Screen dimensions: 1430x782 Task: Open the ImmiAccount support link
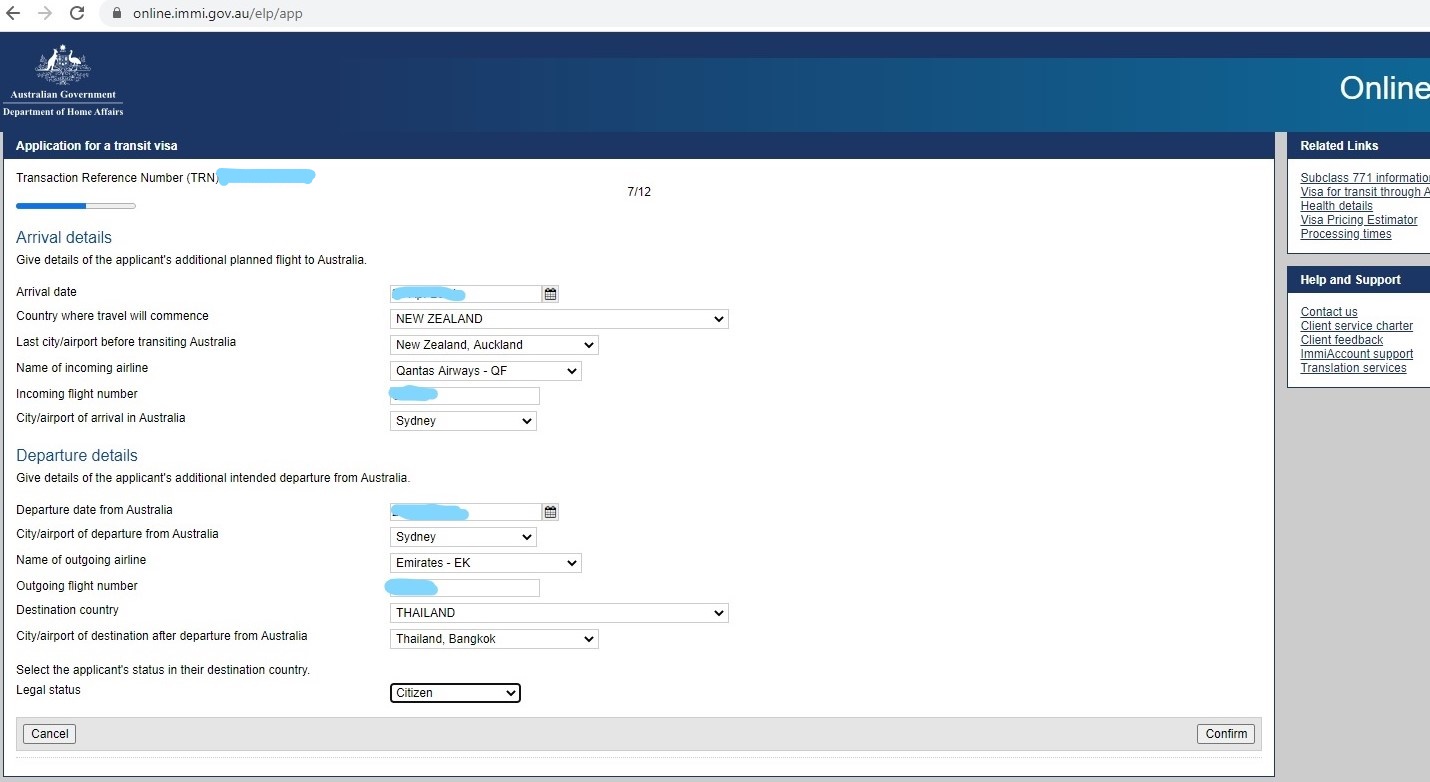(1357, 354)
